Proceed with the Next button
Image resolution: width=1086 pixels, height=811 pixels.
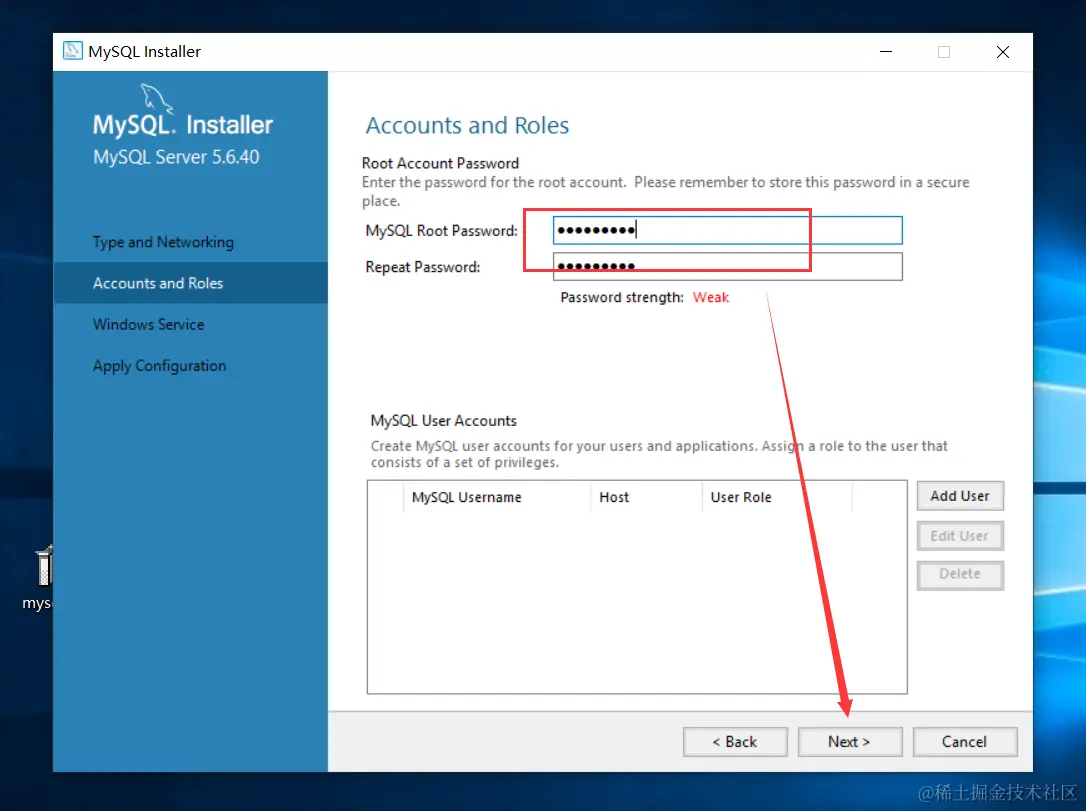850,742
